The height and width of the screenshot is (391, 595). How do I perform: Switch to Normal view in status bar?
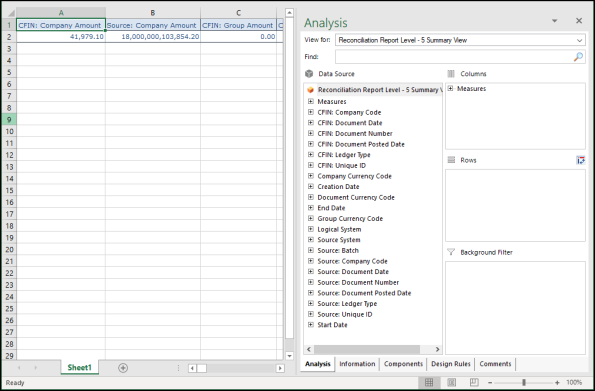(x=429, y=382)
